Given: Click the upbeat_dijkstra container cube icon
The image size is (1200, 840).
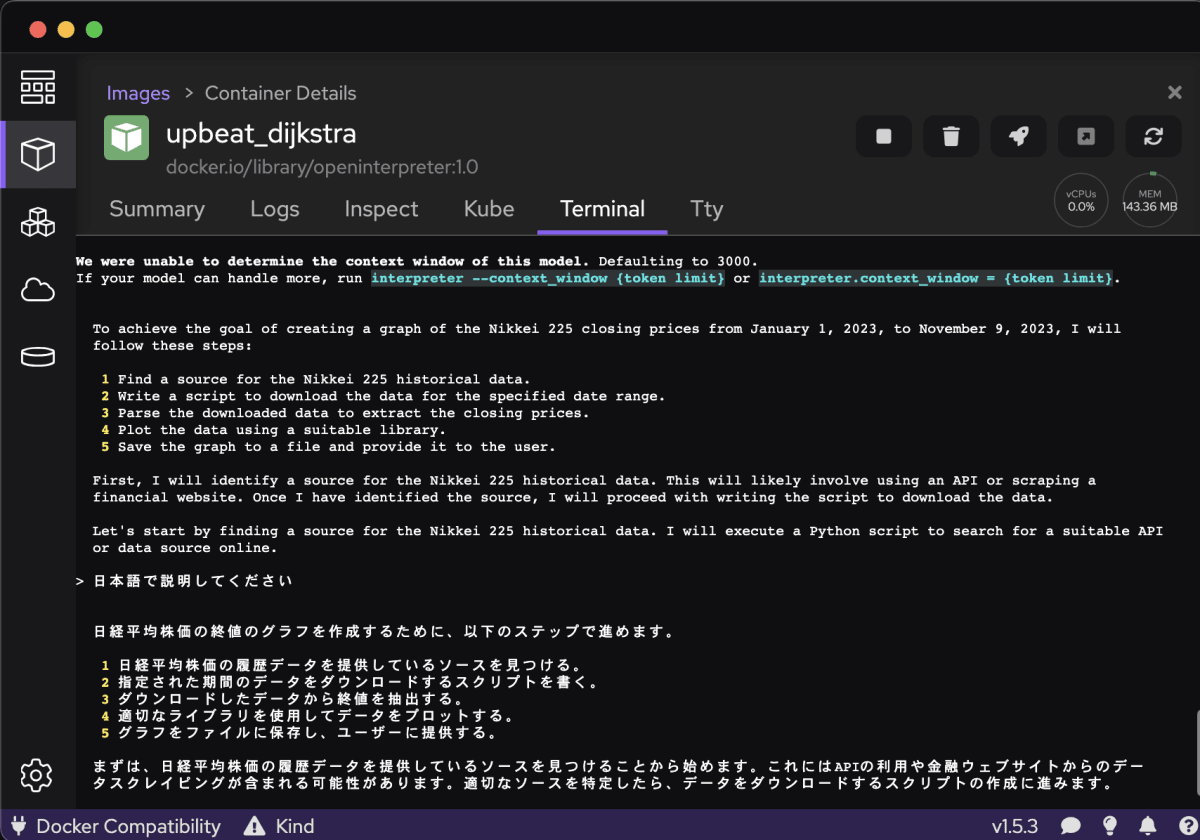Looking at the screenshot, I should [126, 138].
